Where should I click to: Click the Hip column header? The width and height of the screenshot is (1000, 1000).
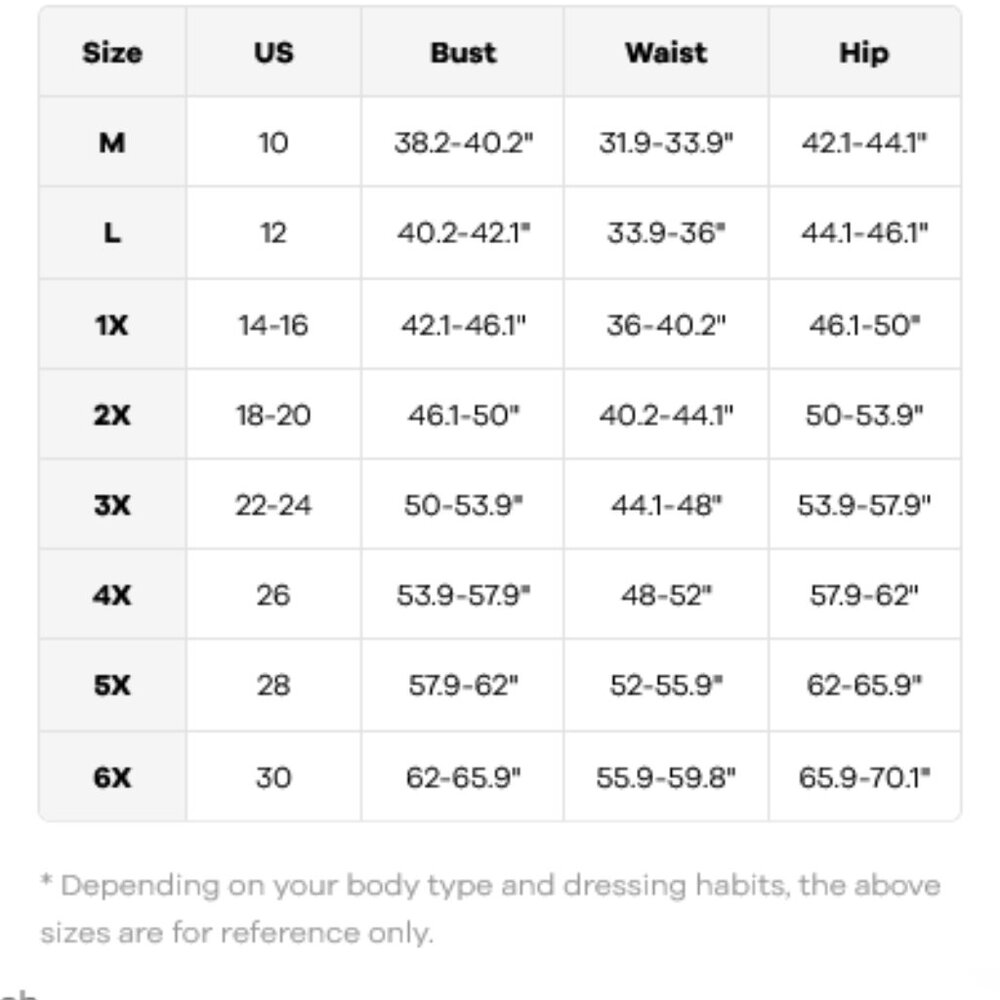[864, 52]
